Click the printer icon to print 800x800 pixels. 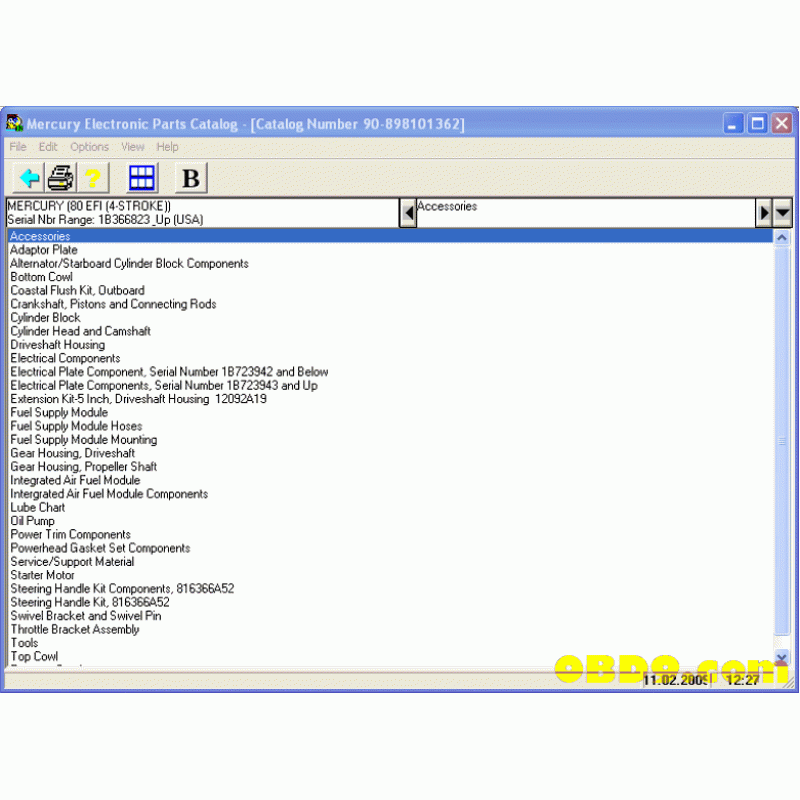pos(61,178)
